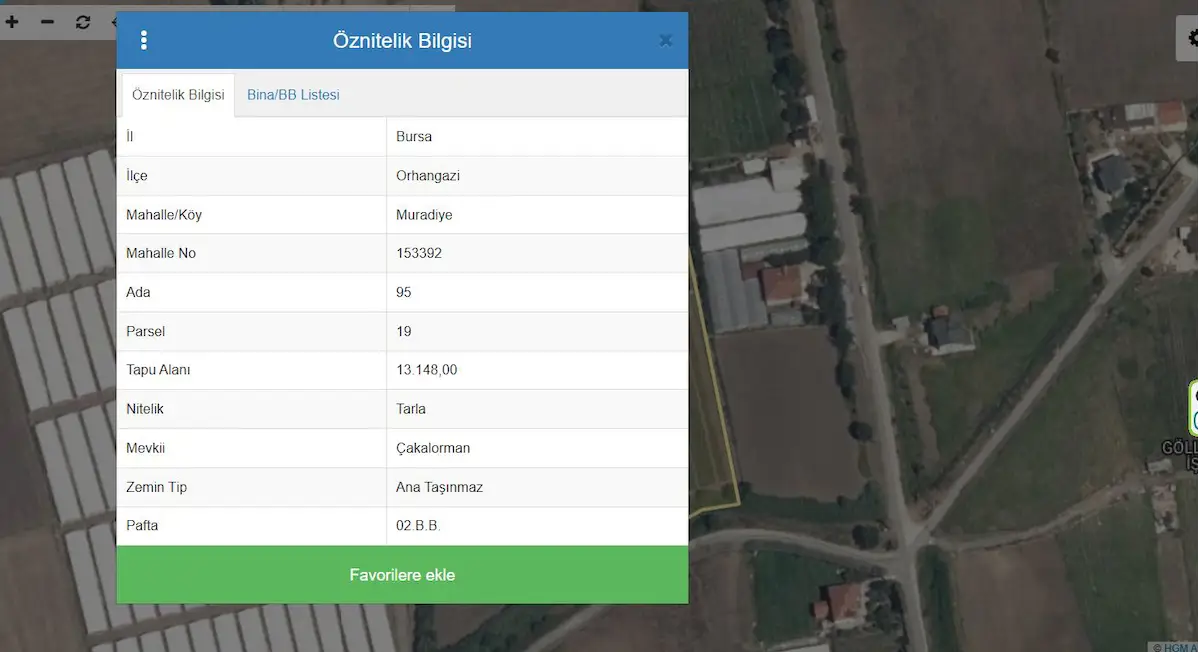Select the Nitelik value Tarla
Viewport: 1200px width, 652px height.
tap(537, 409)
